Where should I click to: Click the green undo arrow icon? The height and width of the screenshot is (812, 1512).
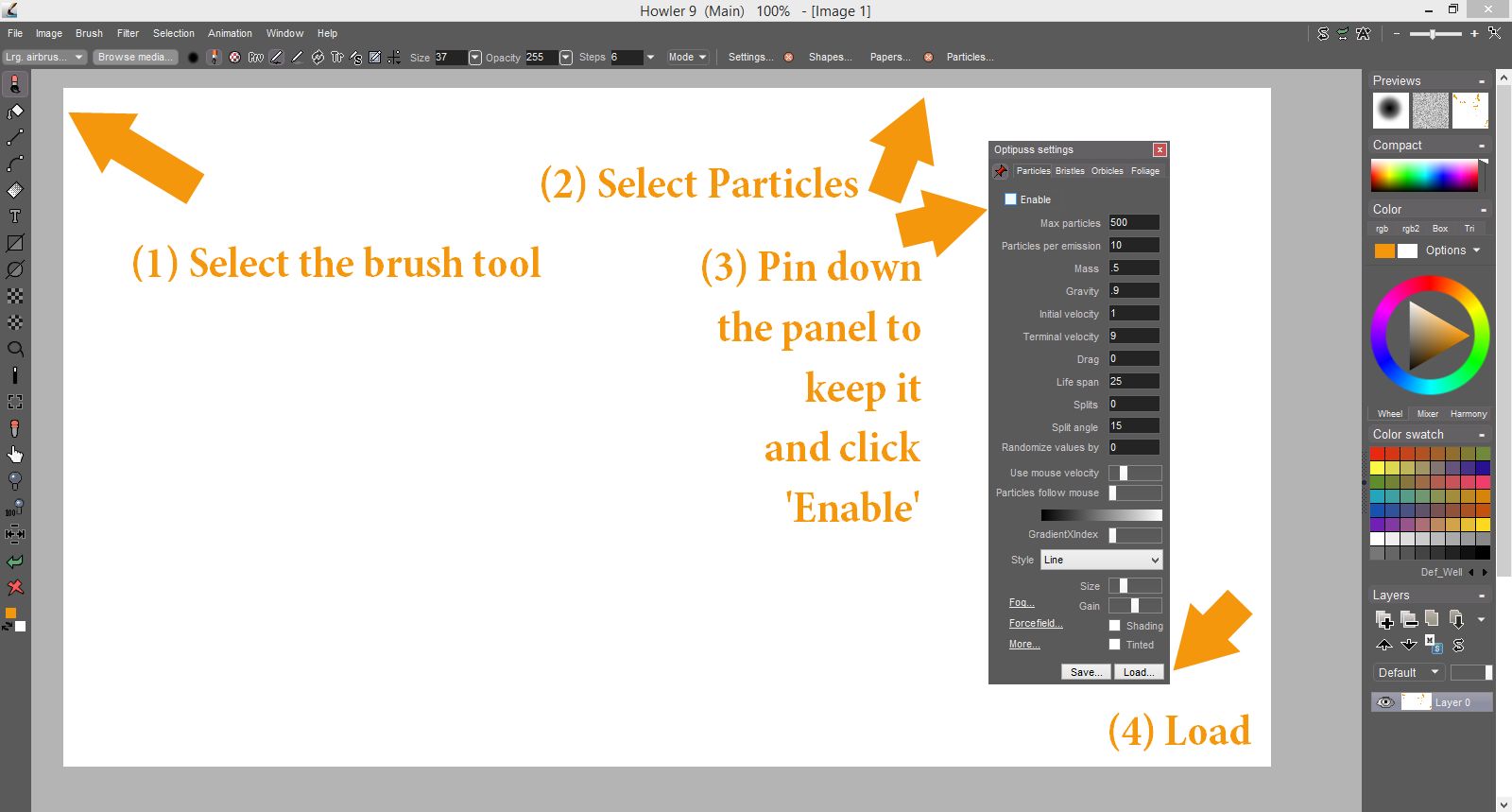pos(15,561)
